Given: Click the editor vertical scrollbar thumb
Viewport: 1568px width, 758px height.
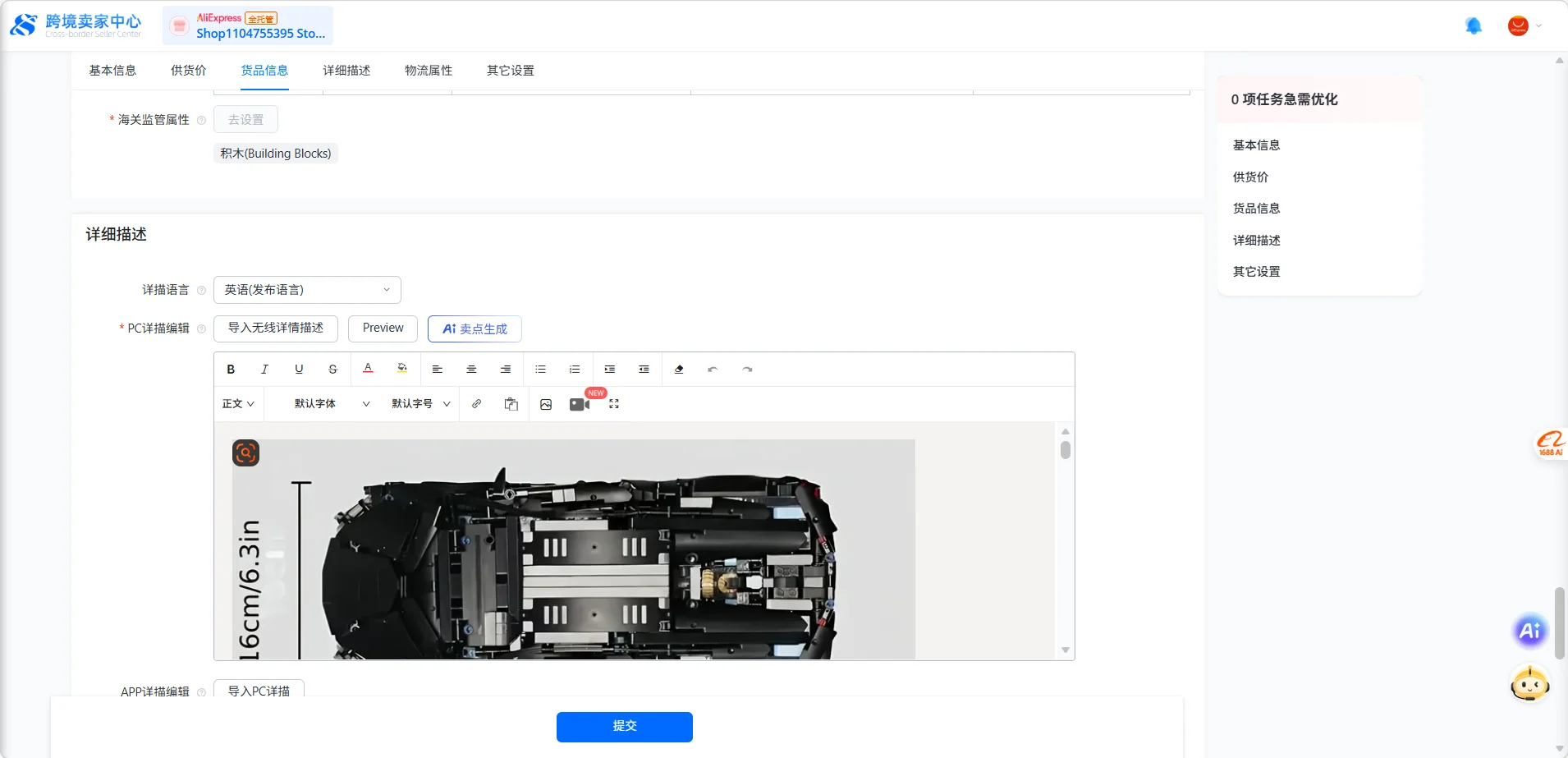Looking at the screenshot, I should [1065, 450].
